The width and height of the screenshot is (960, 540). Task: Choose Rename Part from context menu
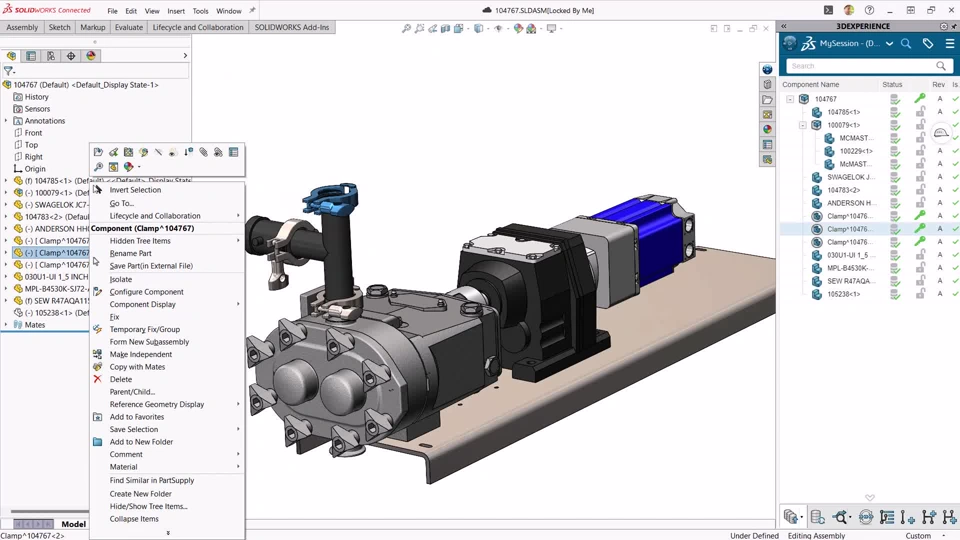click(x=130, y=253)
